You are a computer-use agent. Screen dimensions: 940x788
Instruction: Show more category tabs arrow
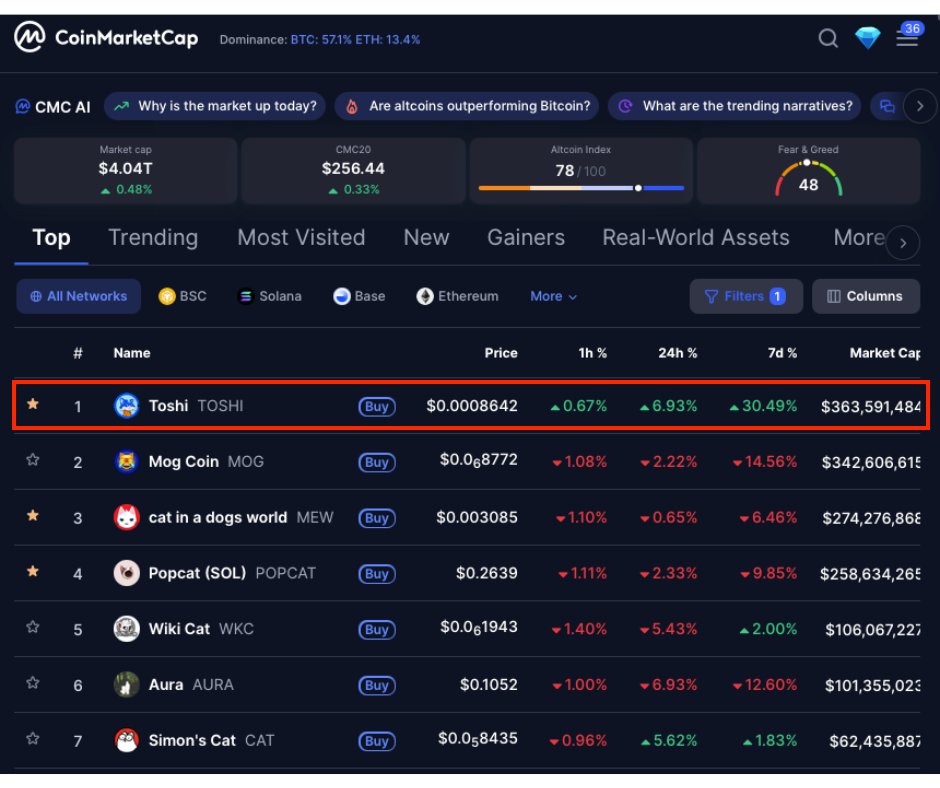click(x=903, y=243)
